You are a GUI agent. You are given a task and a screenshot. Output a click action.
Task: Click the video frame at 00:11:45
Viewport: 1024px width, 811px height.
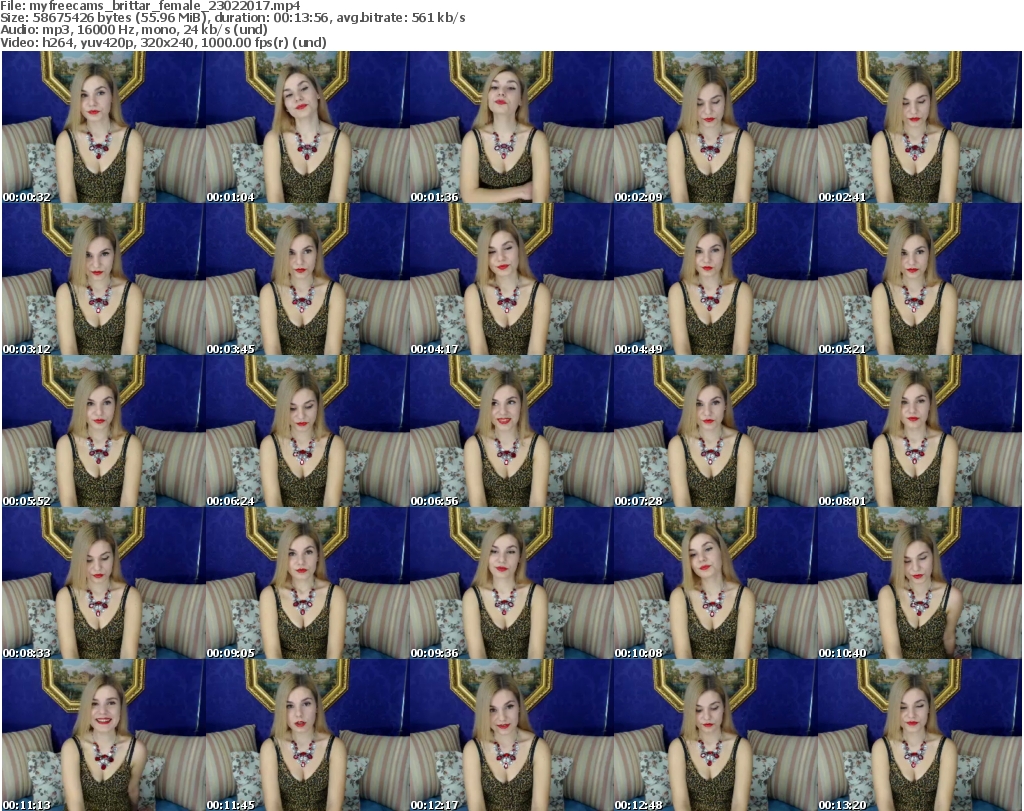(308, 735)
